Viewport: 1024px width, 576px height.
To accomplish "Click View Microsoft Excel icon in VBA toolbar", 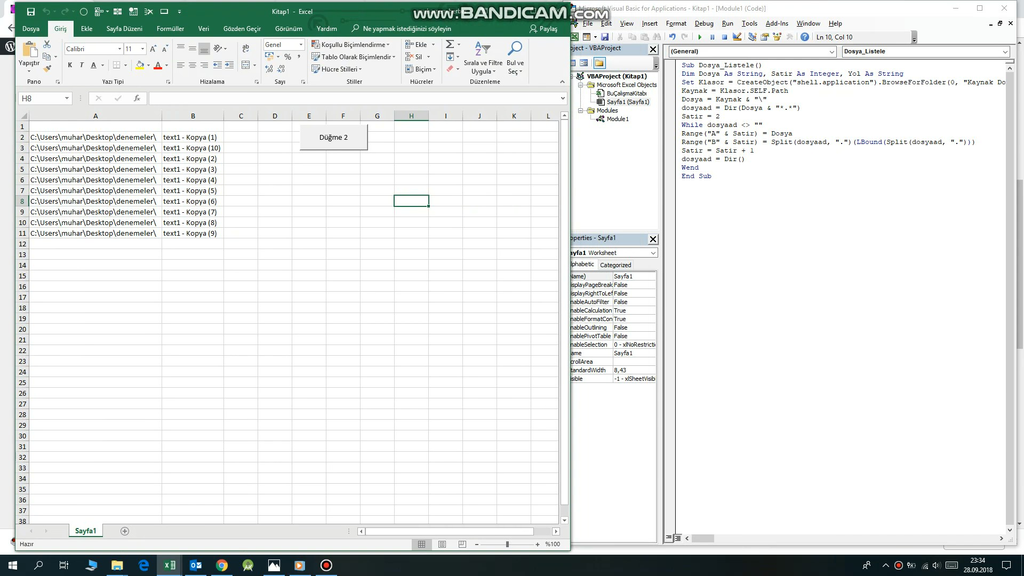I will [x=575, y=37].
